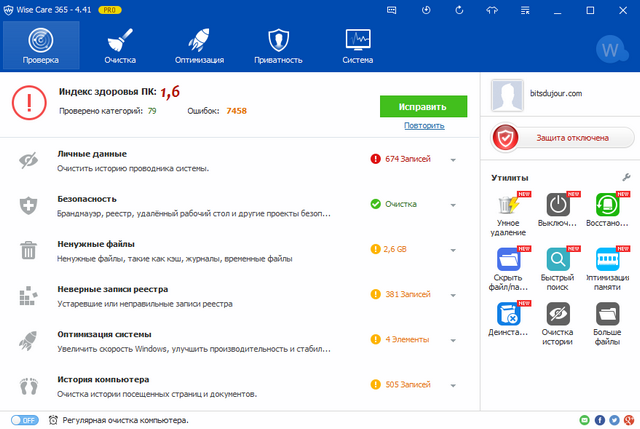Expand the Ненужные файлы row arrow

pyautogui.click(x=453, y=249)
